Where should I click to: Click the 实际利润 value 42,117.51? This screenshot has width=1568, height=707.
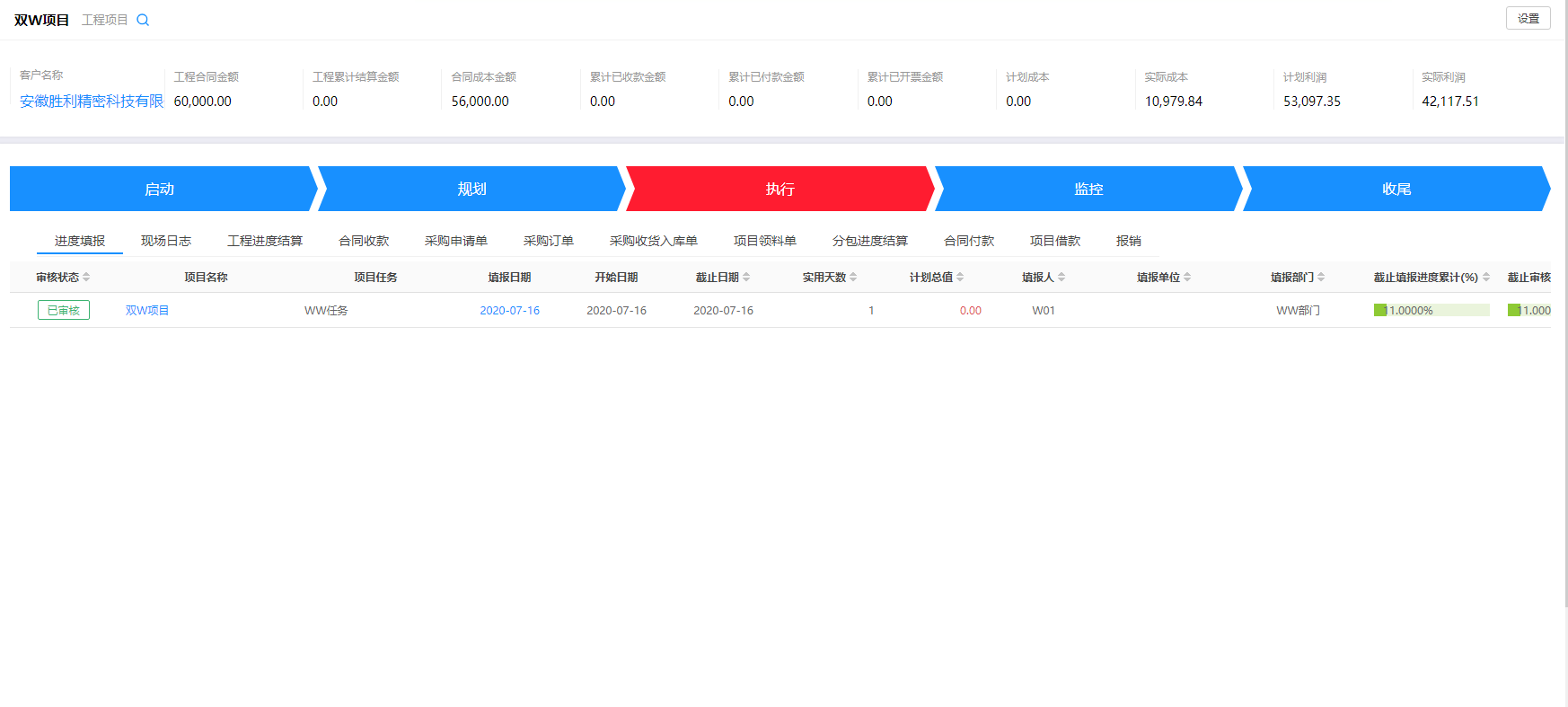coord(1450,102)
